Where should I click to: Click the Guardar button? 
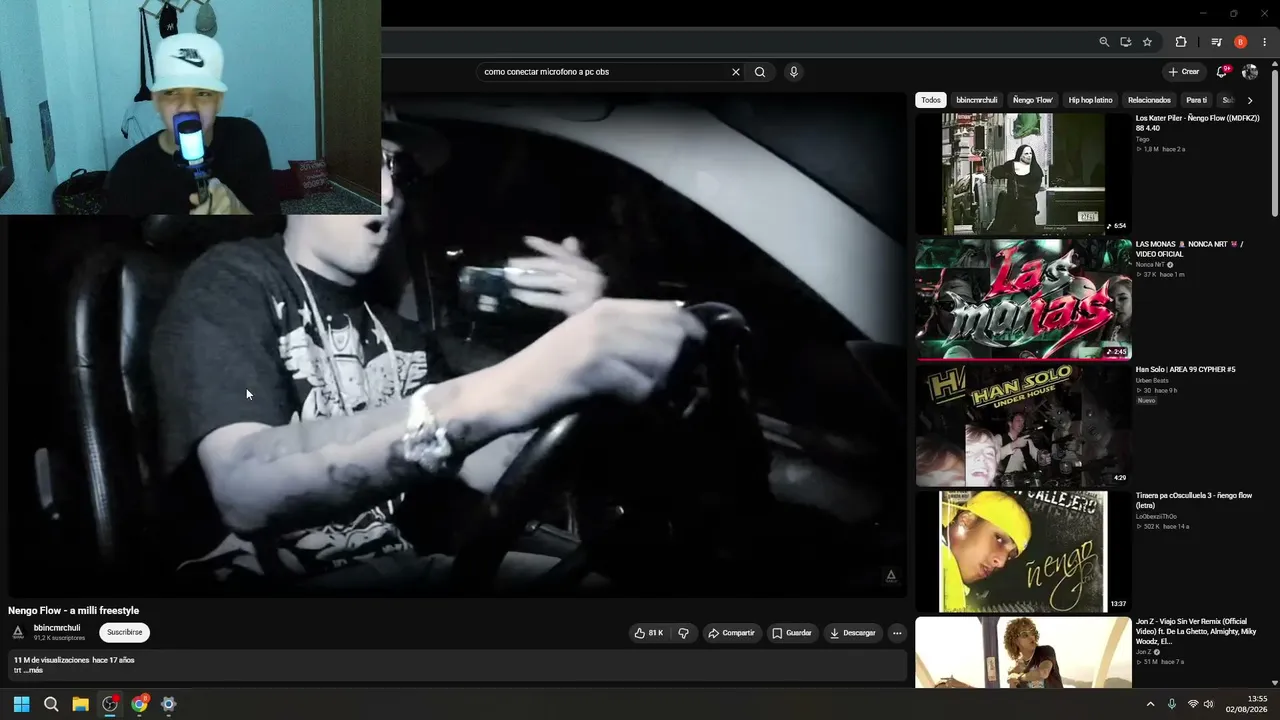click(792, 633)
